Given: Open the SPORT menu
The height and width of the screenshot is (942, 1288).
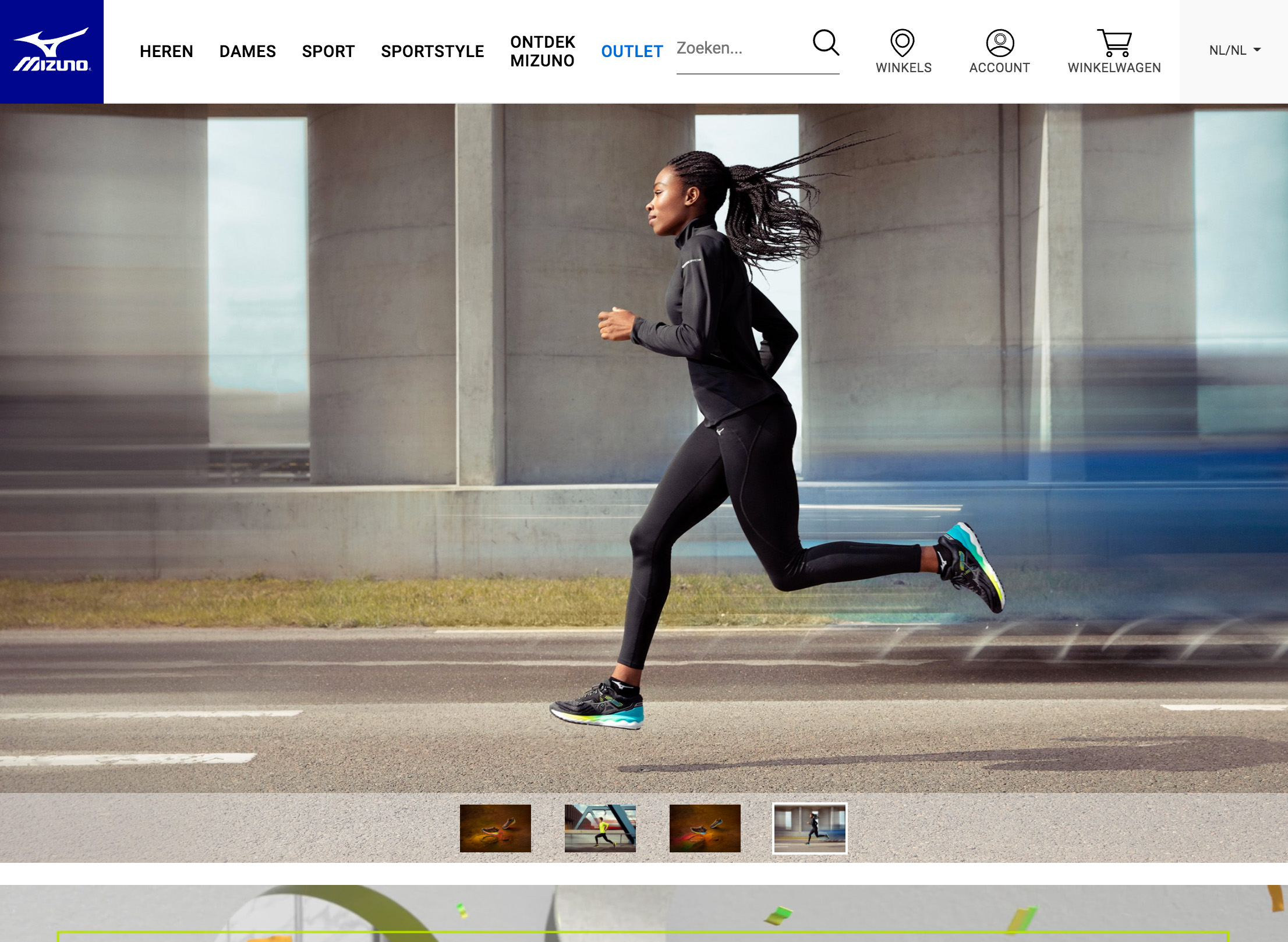Looking at the screenshot, I should pyautogui.click(x=328, y=51).
